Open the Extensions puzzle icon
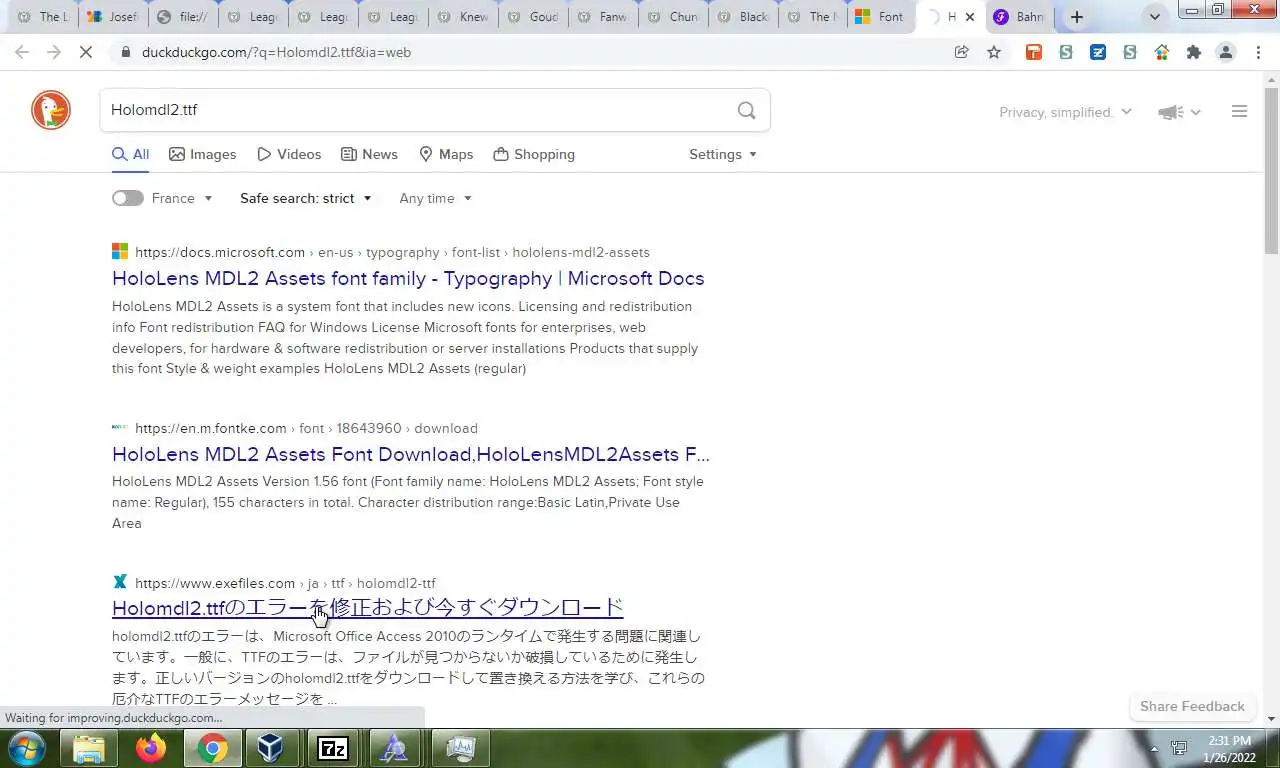Screen dimensions: 1280x768 tap(1194, 52)
